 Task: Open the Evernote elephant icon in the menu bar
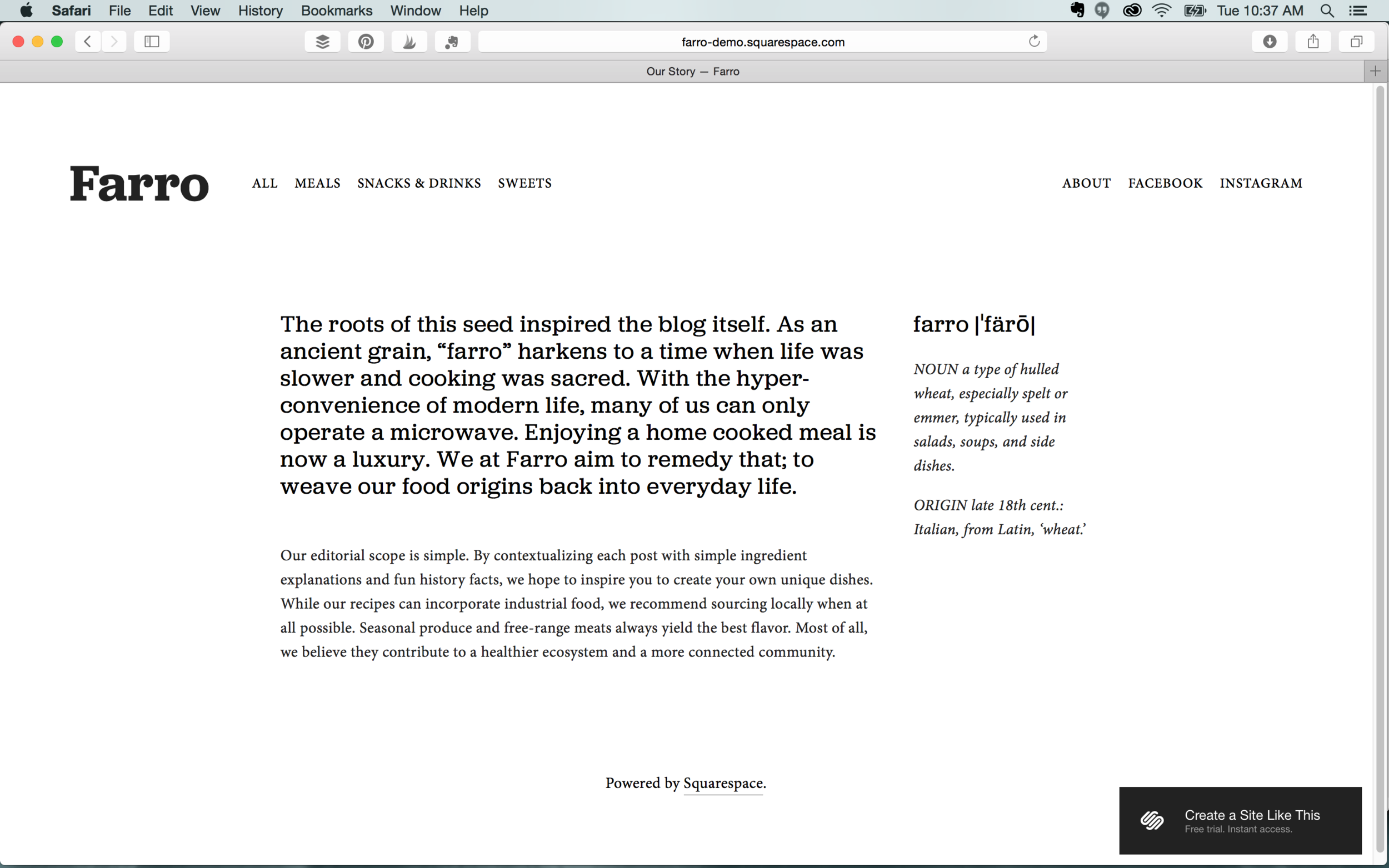point(1077,11)
